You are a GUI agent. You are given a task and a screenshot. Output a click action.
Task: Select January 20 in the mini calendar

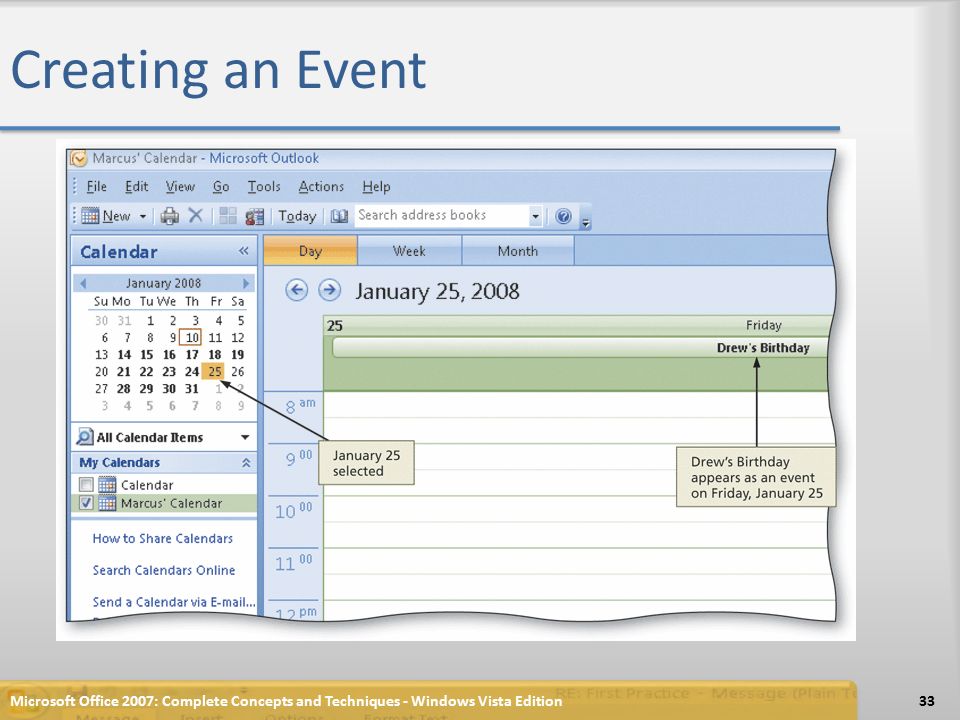pos(102,372)
